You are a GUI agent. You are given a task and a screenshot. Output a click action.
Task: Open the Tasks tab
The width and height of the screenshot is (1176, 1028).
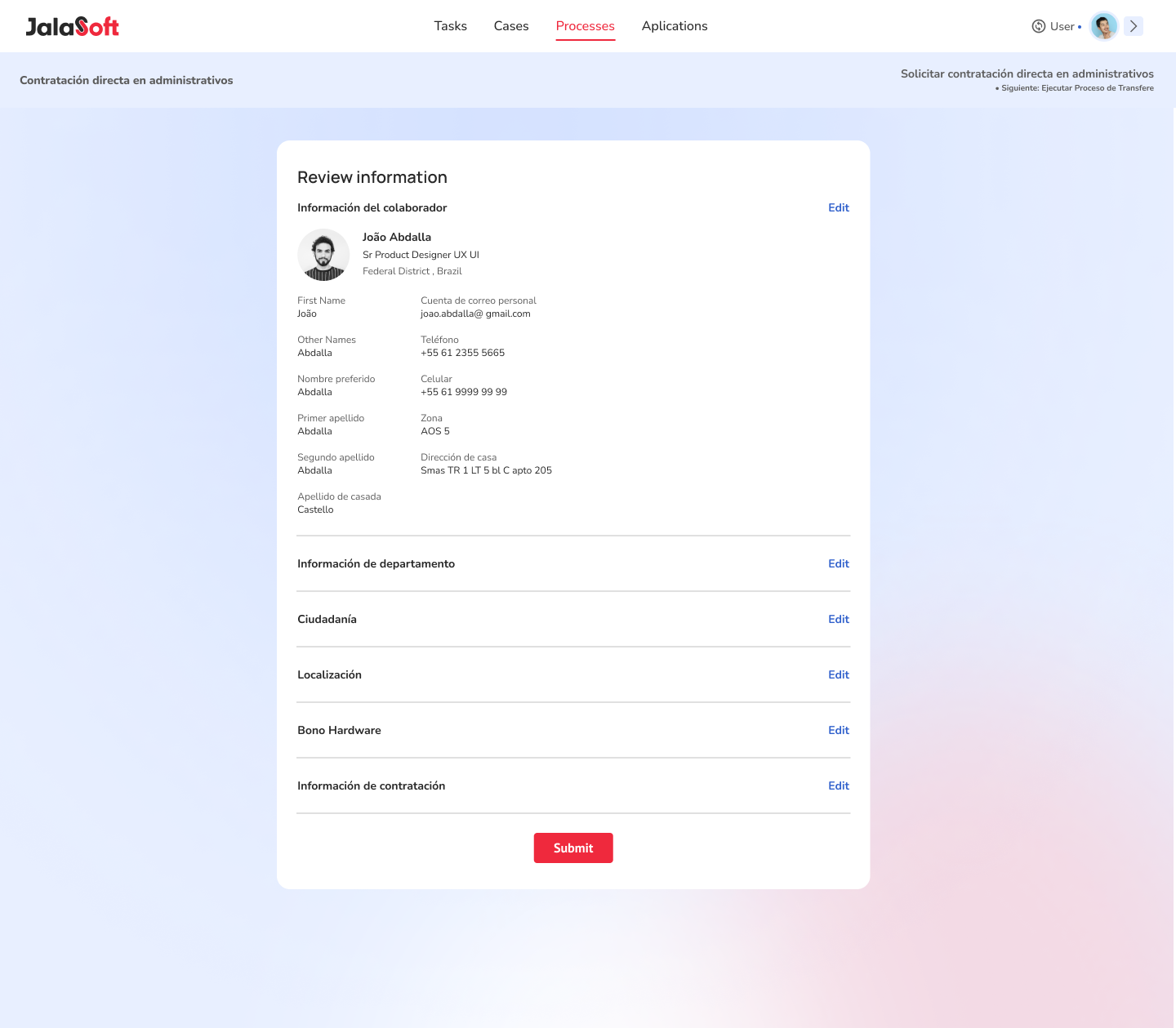(x=451, y=26)
